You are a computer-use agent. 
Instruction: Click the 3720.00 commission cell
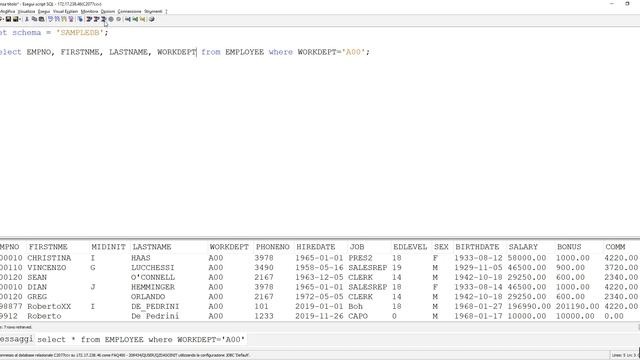(621, 268)
